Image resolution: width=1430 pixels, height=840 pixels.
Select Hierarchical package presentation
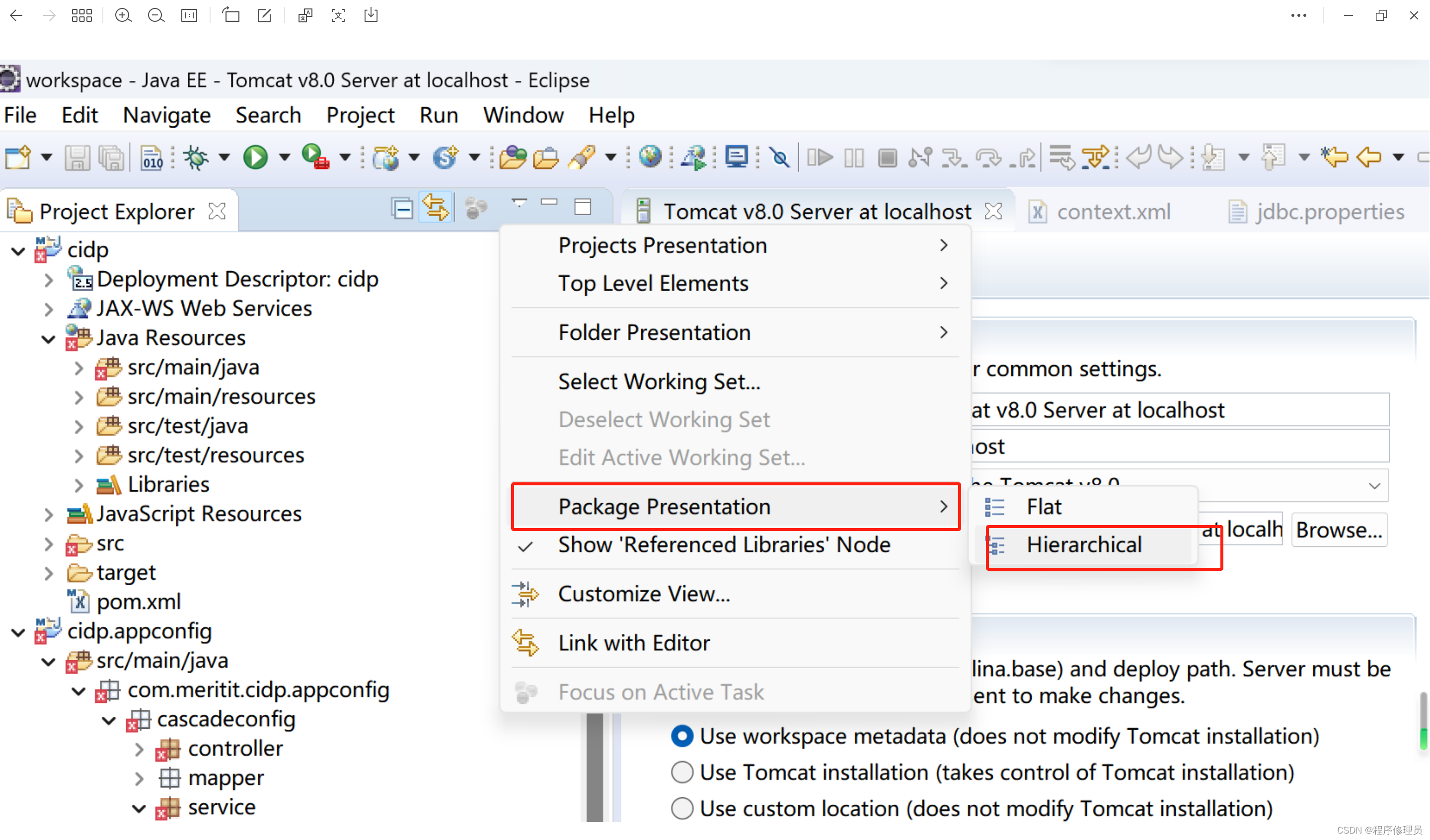1085,545
